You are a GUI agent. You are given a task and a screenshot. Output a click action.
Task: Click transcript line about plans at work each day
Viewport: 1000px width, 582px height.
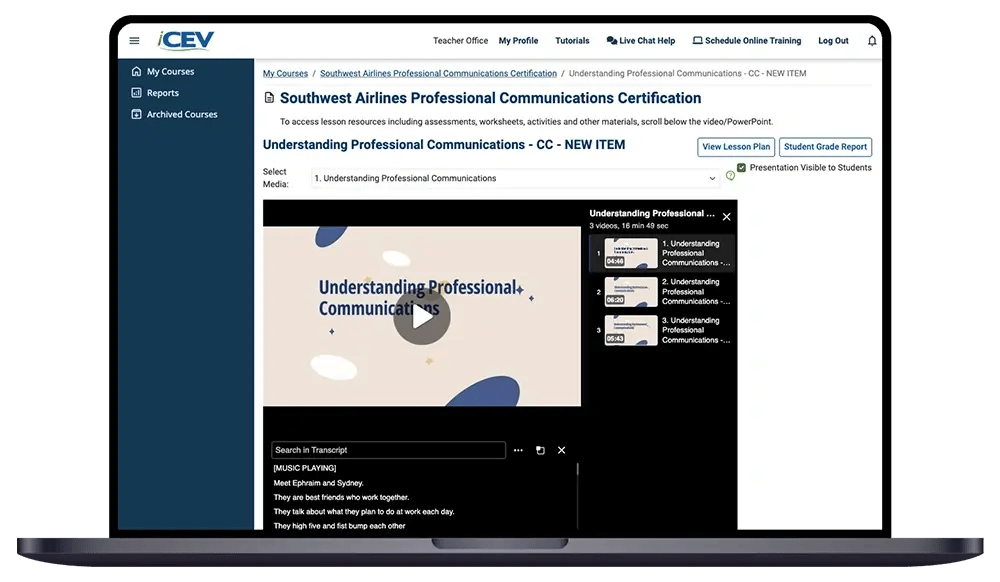click(364, 512)
